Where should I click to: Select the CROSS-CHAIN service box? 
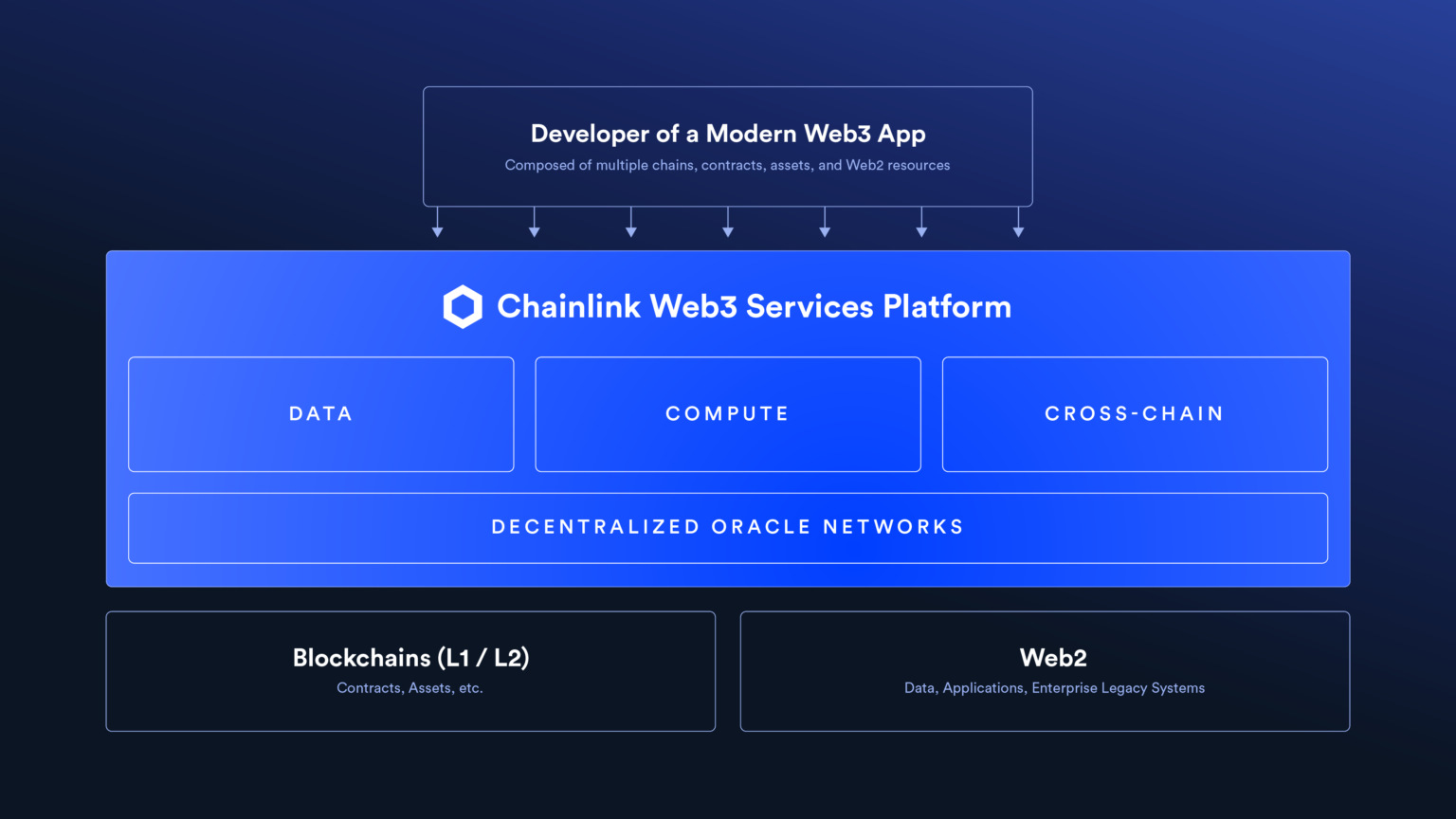(1134, 414)
